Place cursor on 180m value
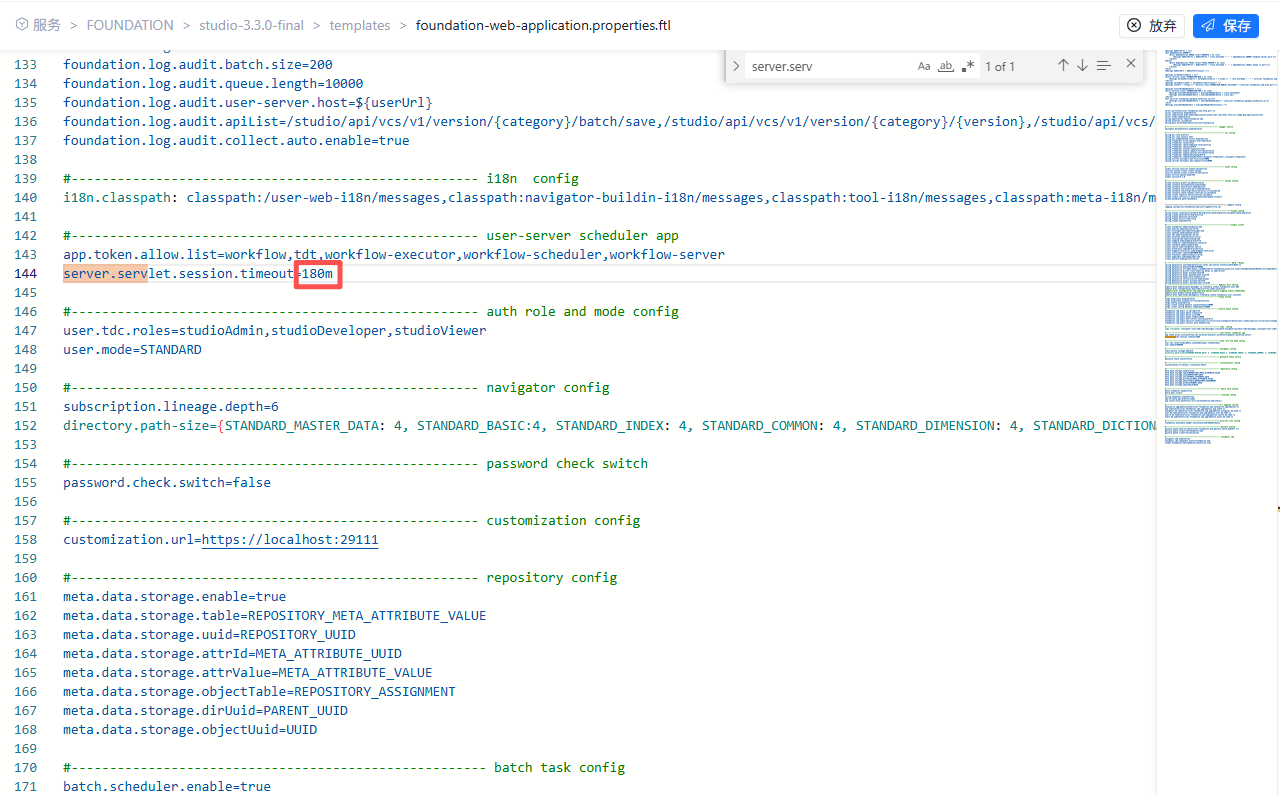Image resolution: width=1280 pixels, height=795 pixels. tap(318, 274)
